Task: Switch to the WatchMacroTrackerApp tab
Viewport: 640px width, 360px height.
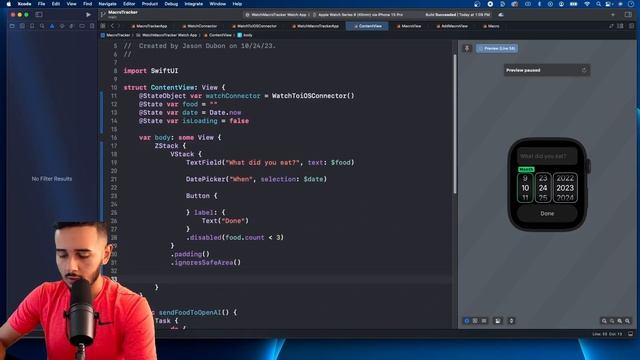Action: tap(316, 26)
